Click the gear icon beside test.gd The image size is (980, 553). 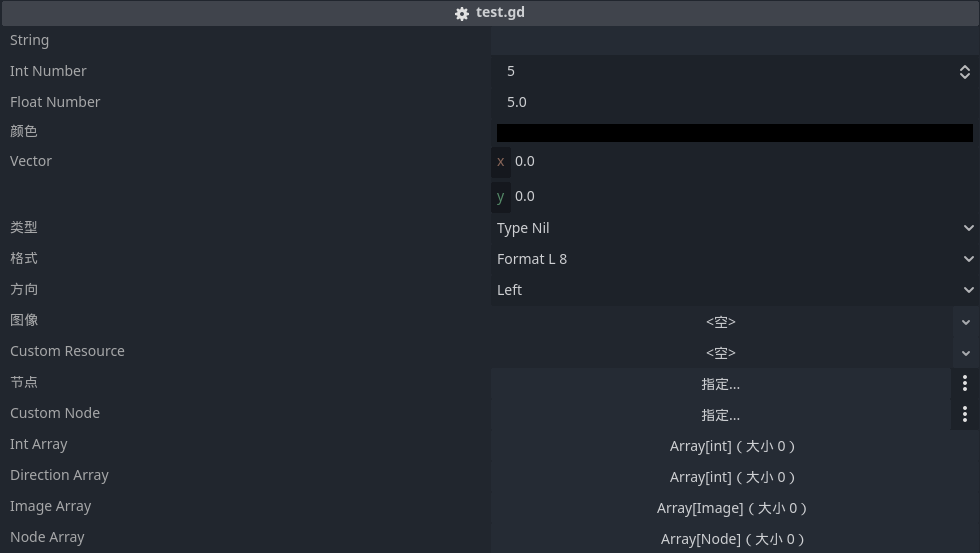coord(461,14)
